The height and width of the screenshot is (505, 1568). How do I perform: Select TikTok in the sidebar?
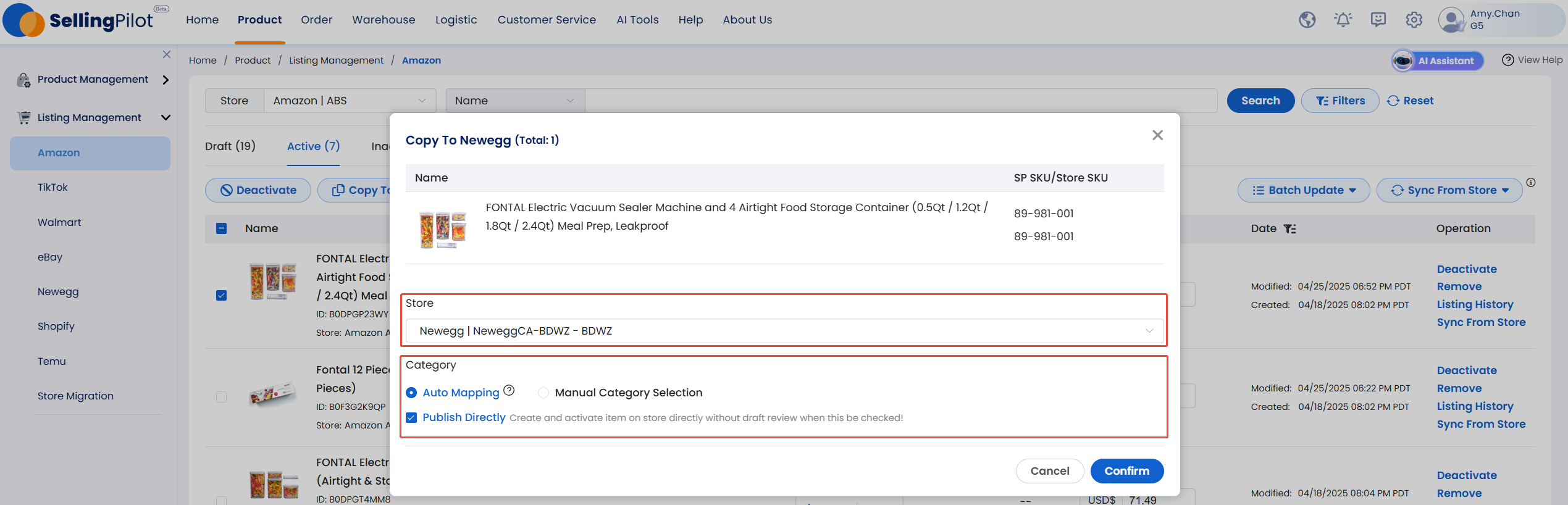click(52, 187)
